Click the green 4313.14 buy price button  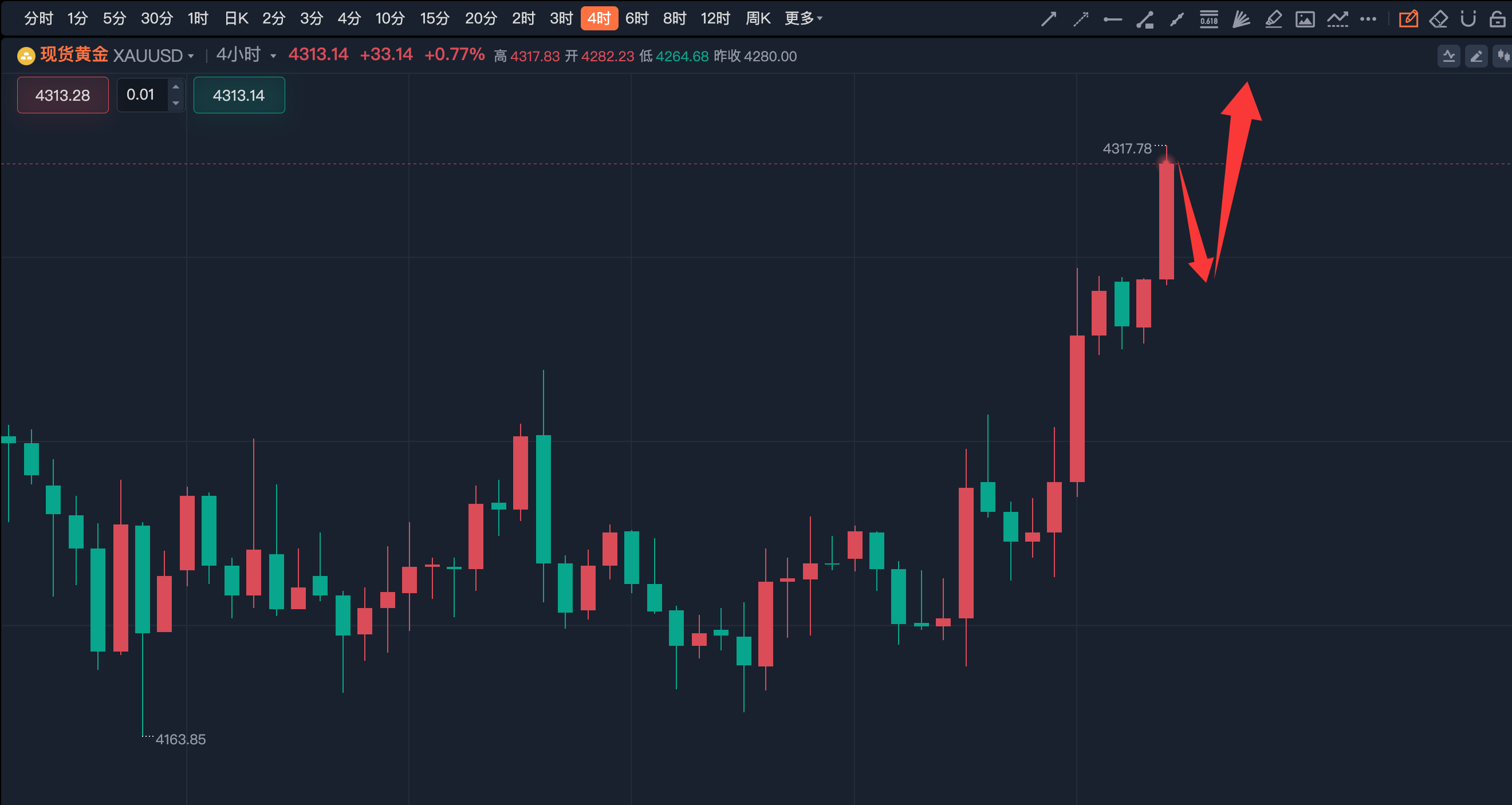pyautogui.click(x=239, y=95)
